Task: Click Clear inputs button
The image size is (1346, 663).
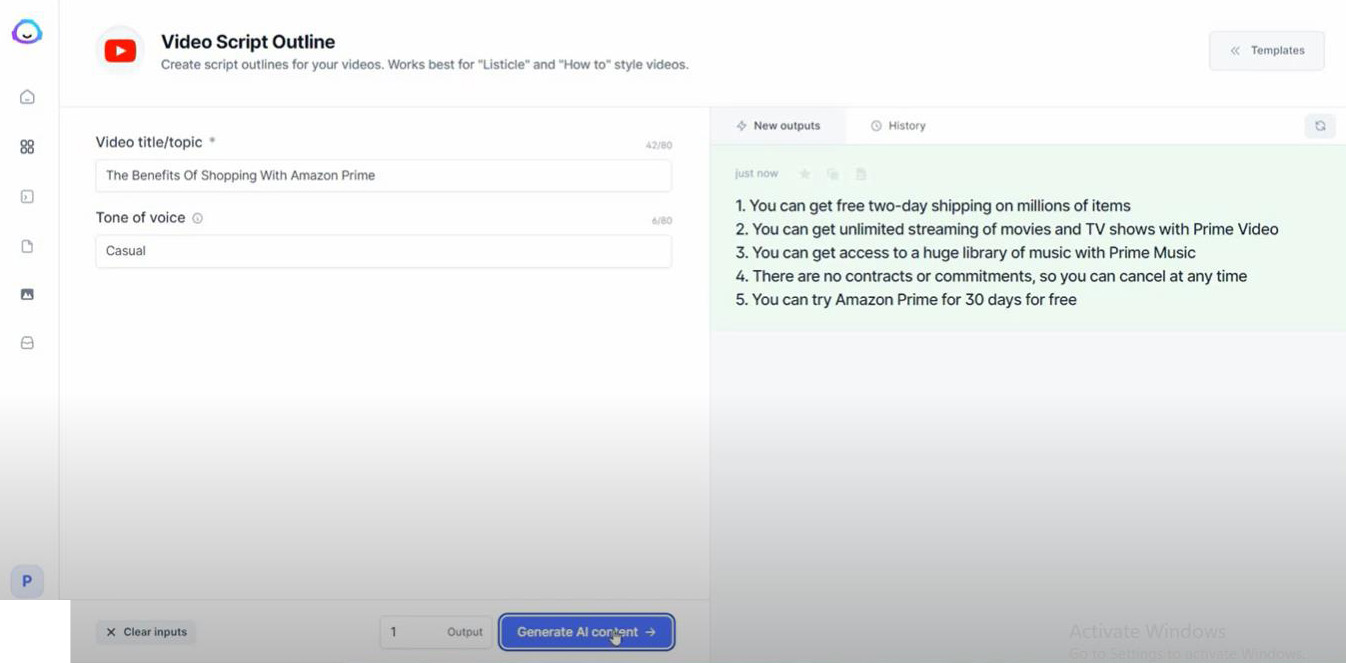Action: [x=146, y=632]
